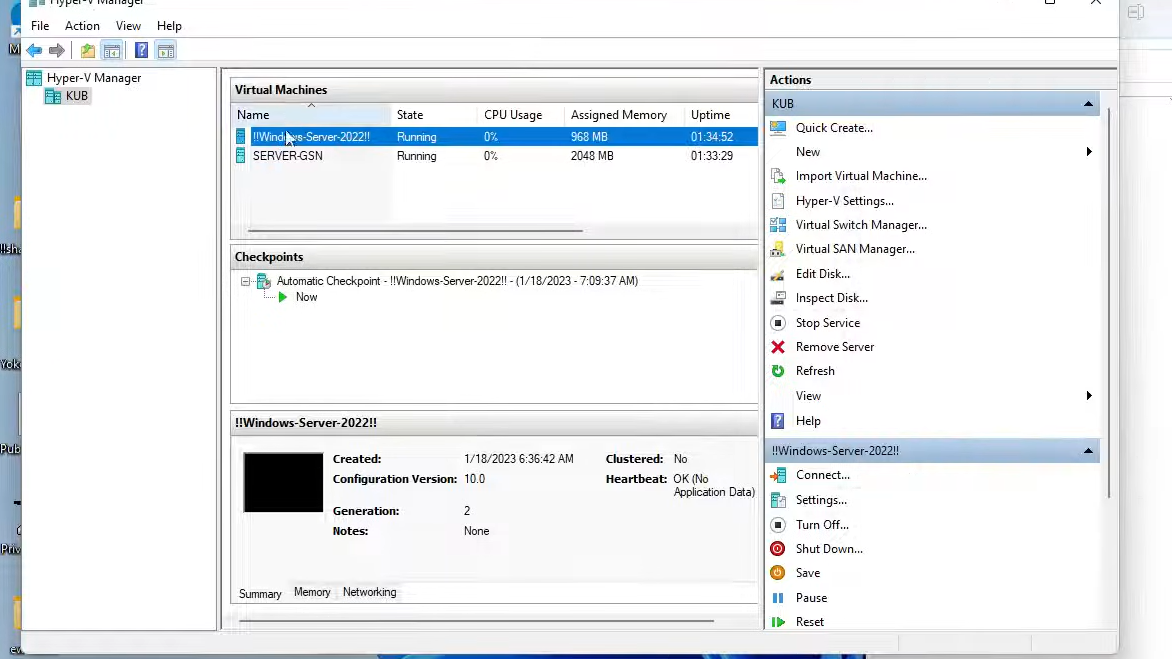Viewport: 1172px width, 659px height.
Task: Sort by the State column header
Action: [x=434, y=115]
